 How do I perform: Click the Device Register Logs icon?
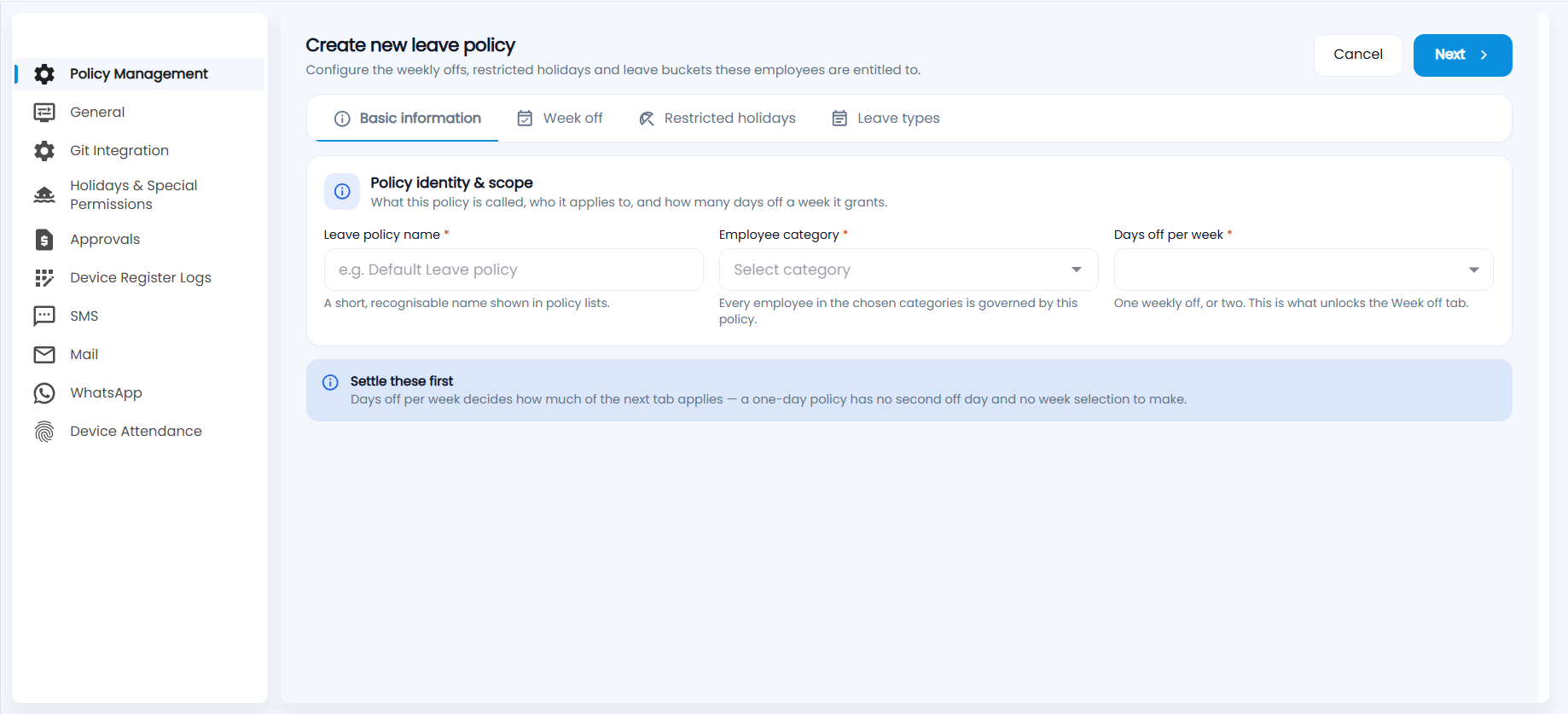44,278
